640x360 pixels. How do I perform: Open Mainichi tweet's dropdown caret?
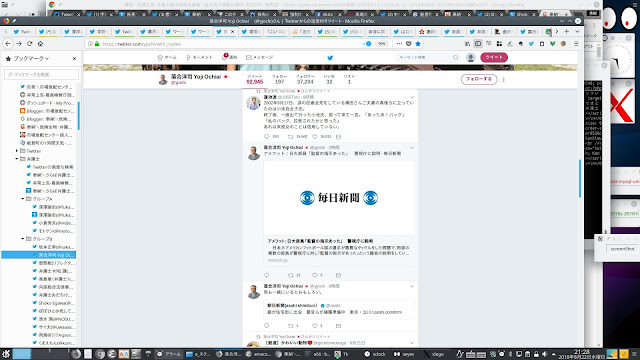(x=412, y=148)
